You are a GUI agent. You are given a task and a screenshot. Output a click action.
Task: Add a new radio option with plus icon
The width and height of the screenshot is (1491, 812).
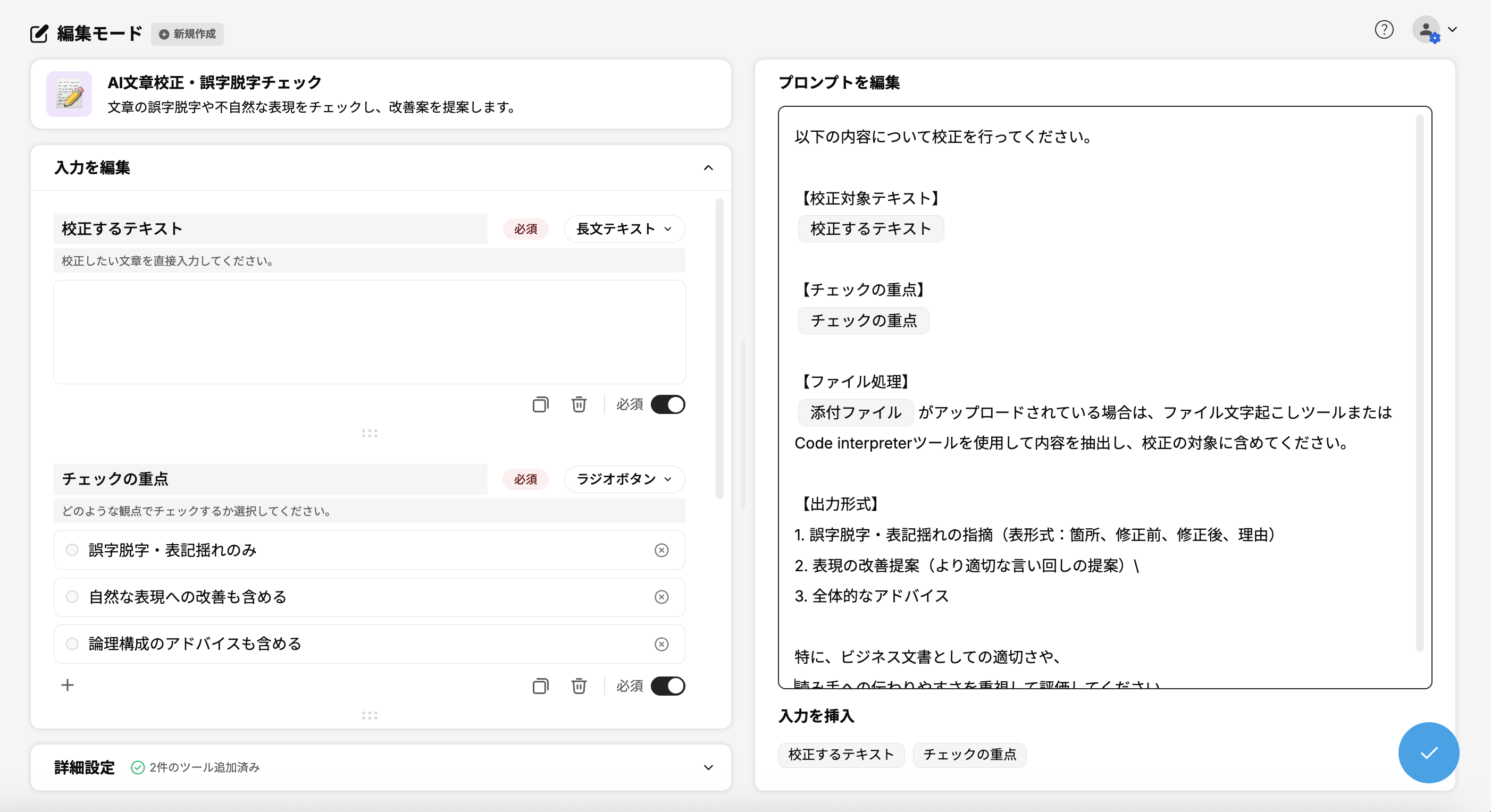[x=68, y=685]
